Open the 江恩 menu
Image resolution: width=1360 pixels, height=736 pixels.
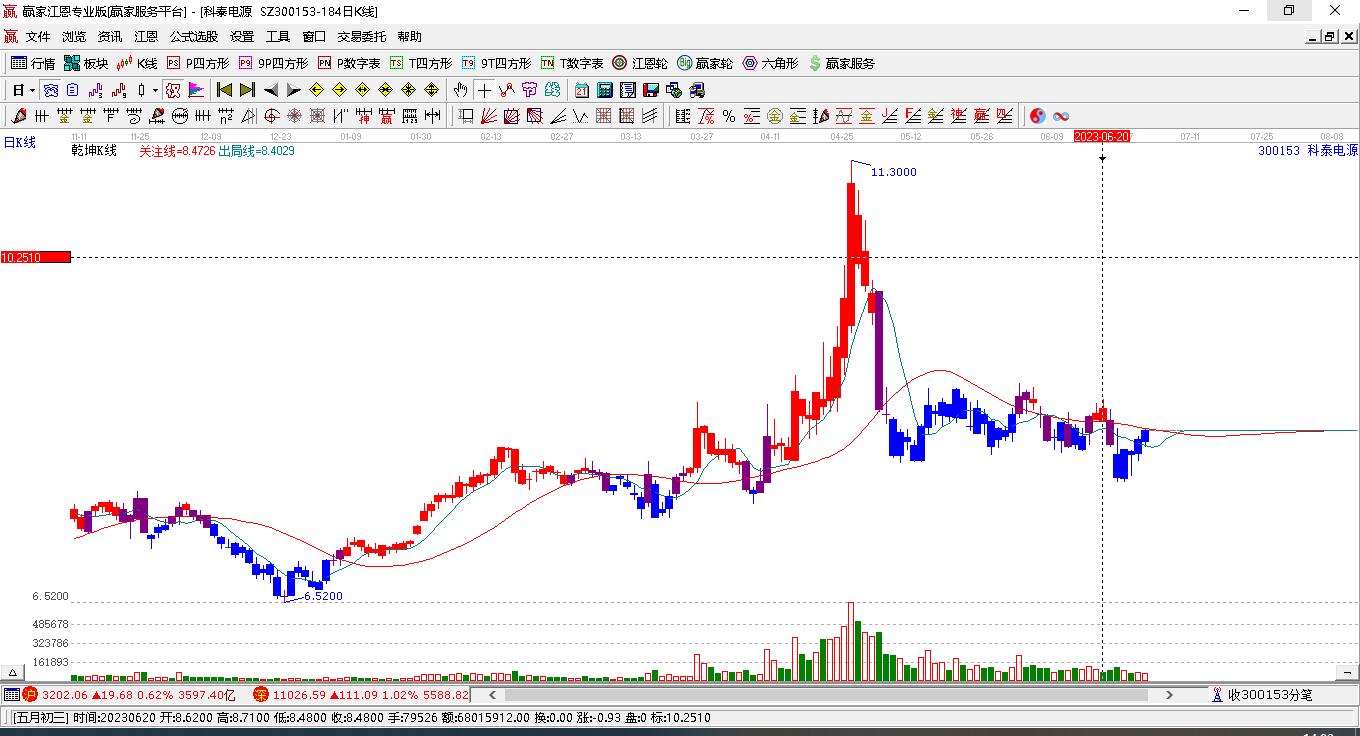146,37
